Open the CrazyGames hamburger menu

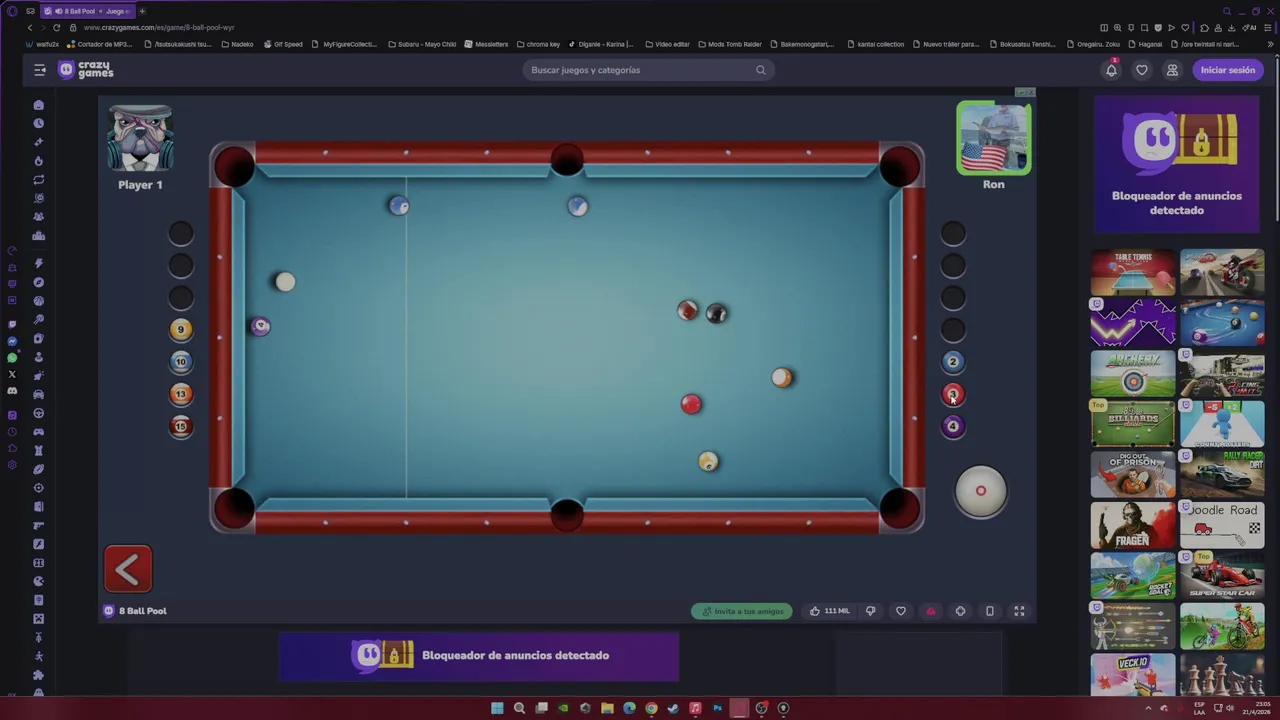coord(40,70)
